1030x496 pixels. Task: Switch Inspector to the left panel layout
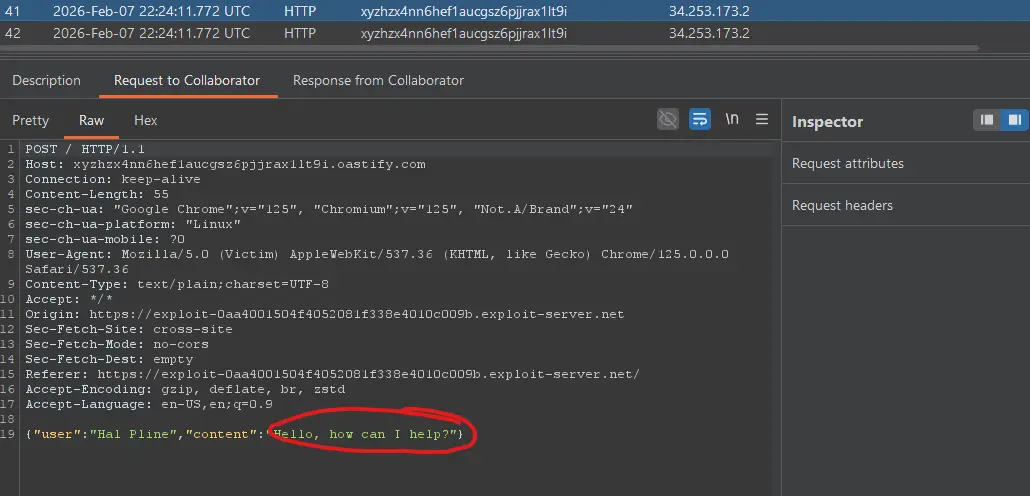[988, 120]
